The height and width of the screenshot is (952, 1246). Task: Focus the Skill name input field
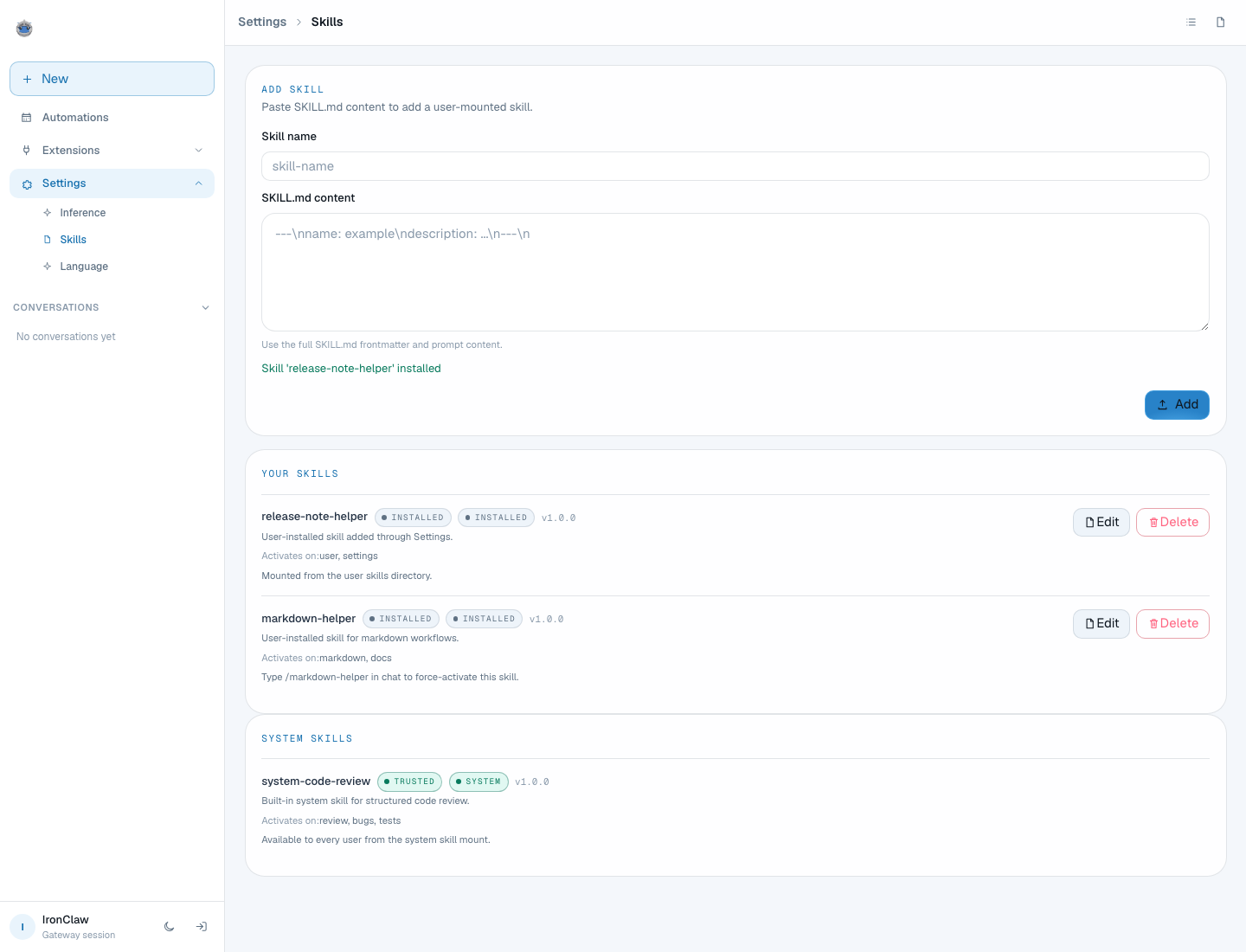pos(735,166)
